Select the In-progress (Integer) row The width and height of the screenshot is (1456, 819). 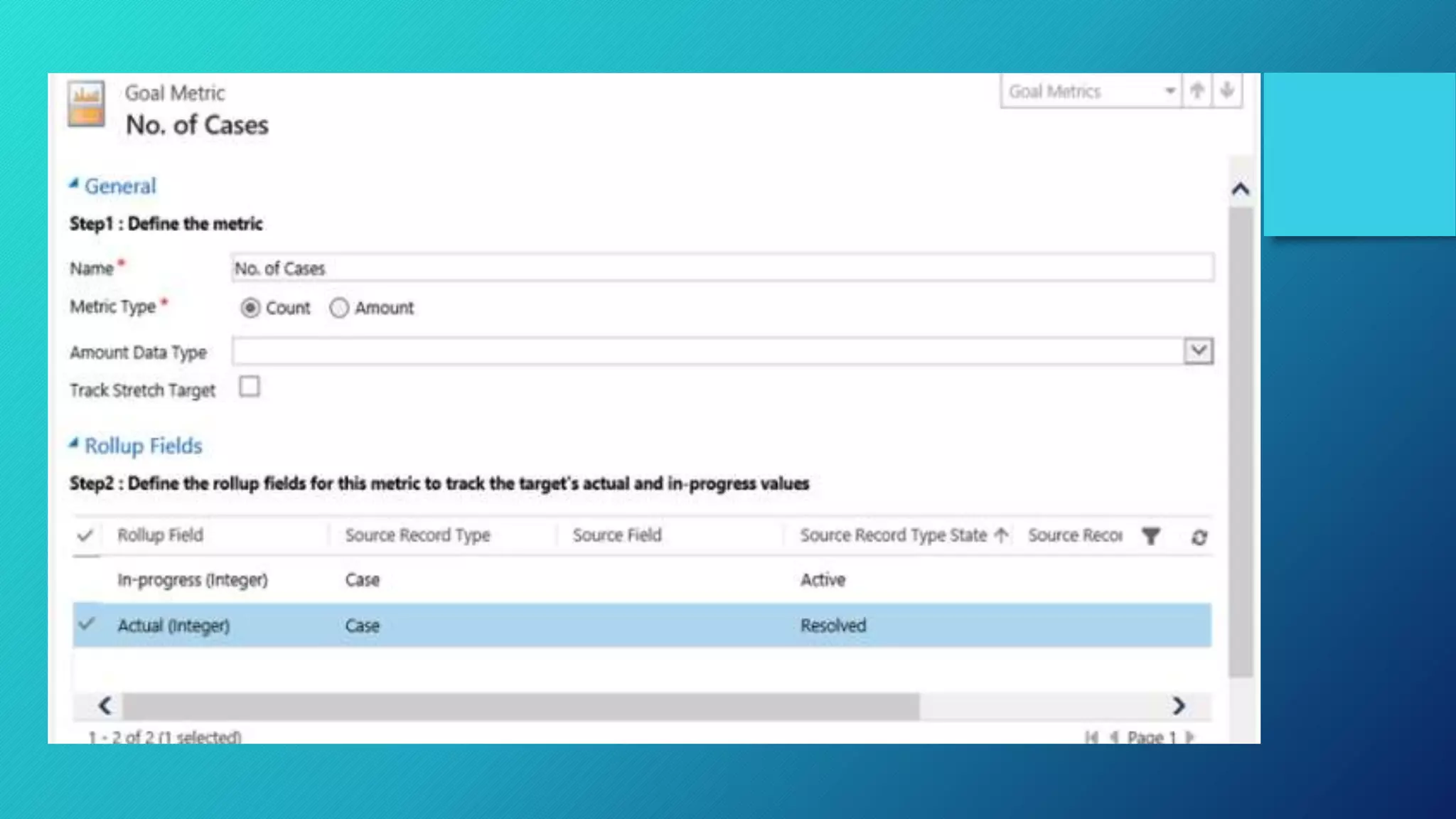tap(193, 580)
